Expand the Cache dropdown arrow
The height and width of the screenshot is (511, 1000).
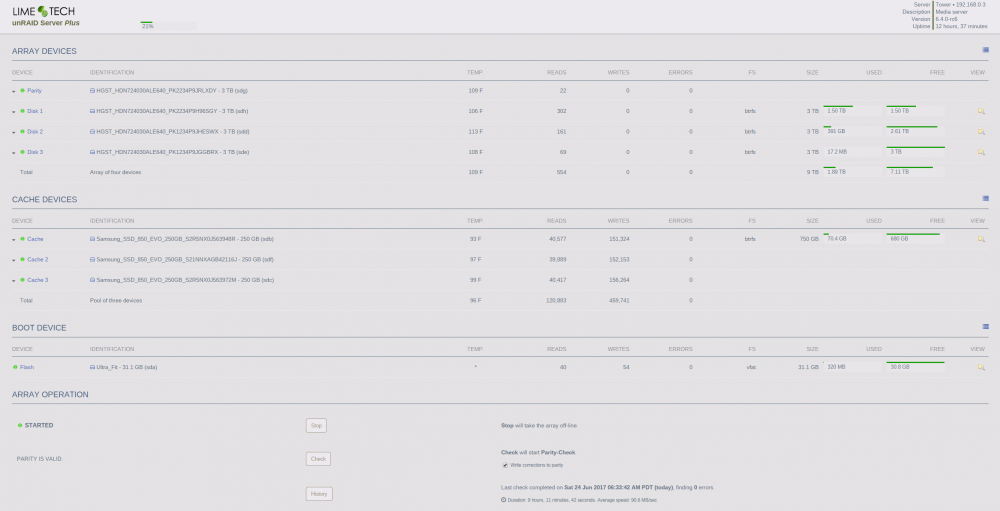[14, 239]
